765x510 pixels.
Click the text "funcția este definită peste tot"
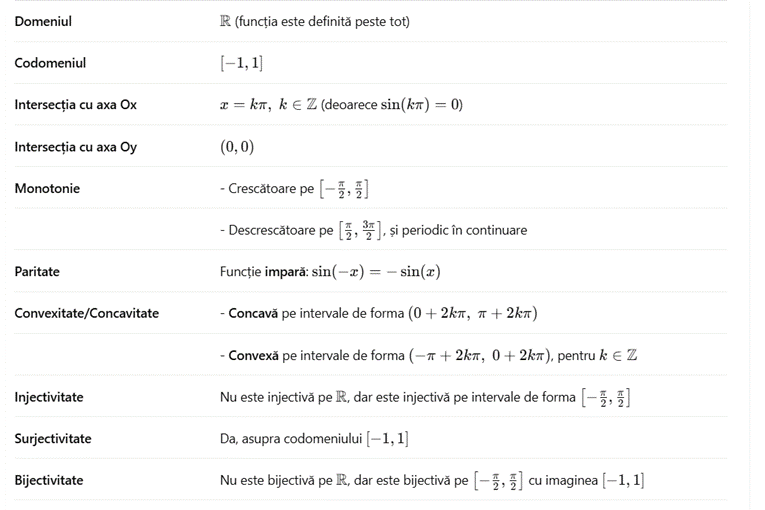[322, 21]
